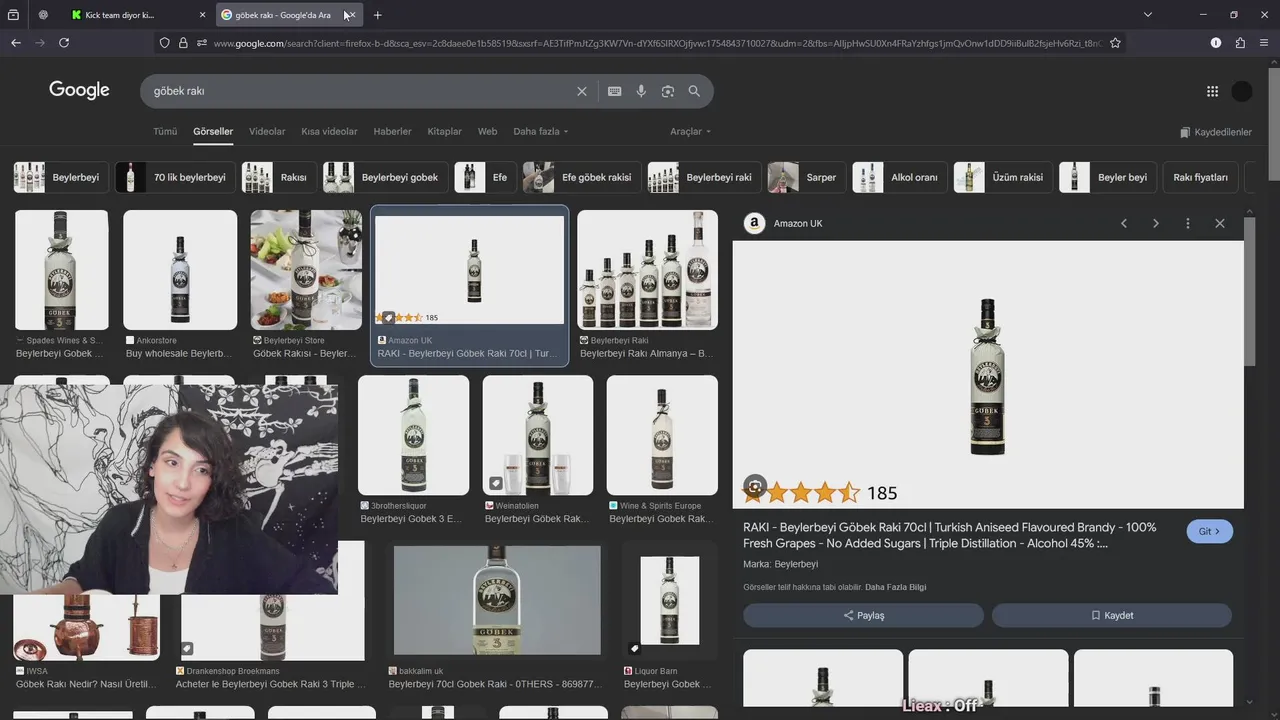Viewport: 1280px width, 720px height.
Task: Open Firefox View icon
Action: pos(13,15)
